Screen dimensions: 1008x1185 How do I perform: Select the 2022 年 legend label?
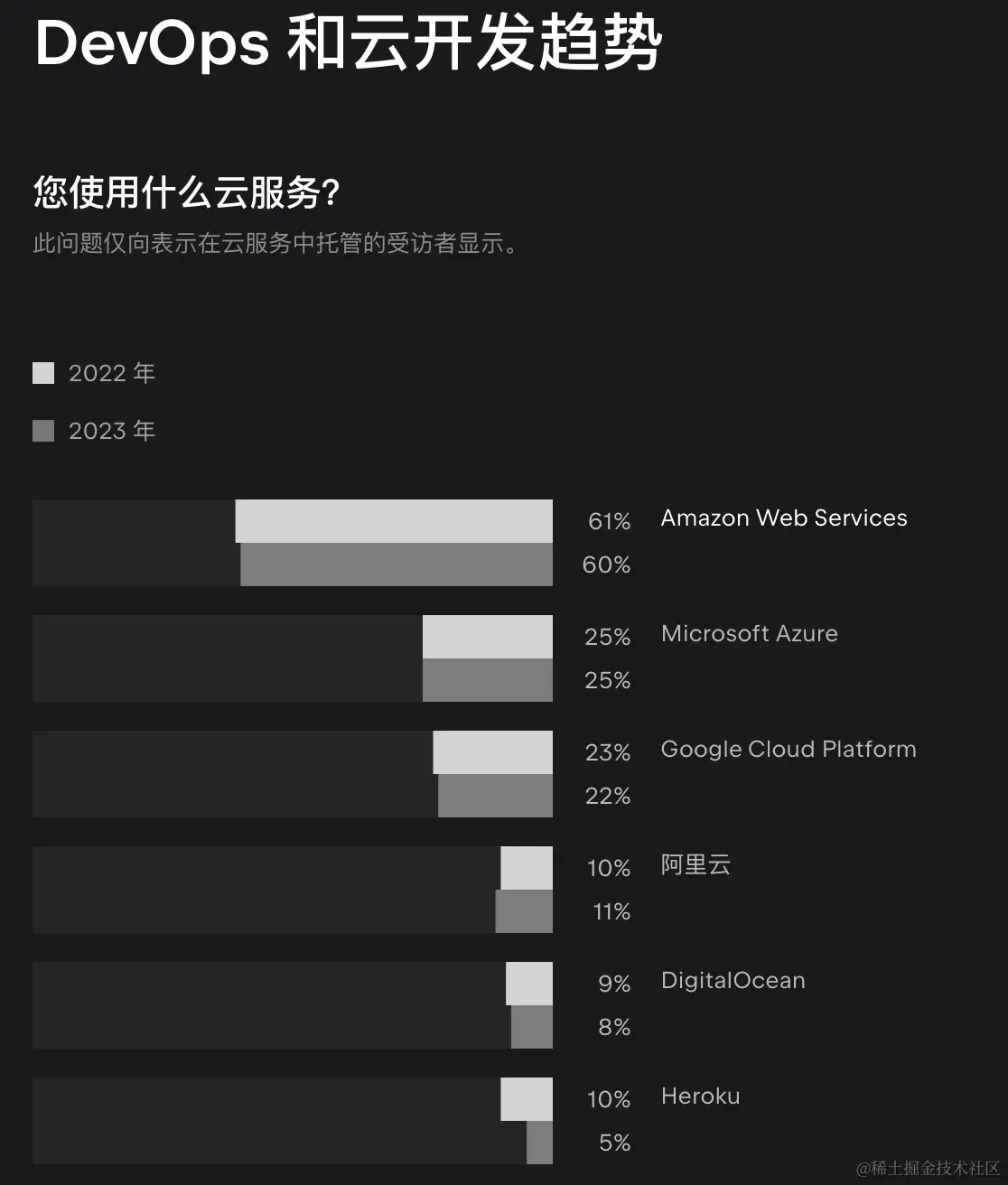pyautogui.click(x=112, y=373)
